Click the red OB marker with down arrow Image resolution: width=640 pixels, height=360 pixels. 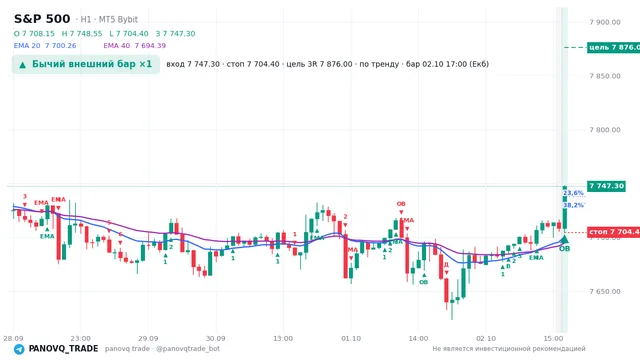tap(401, 207)
